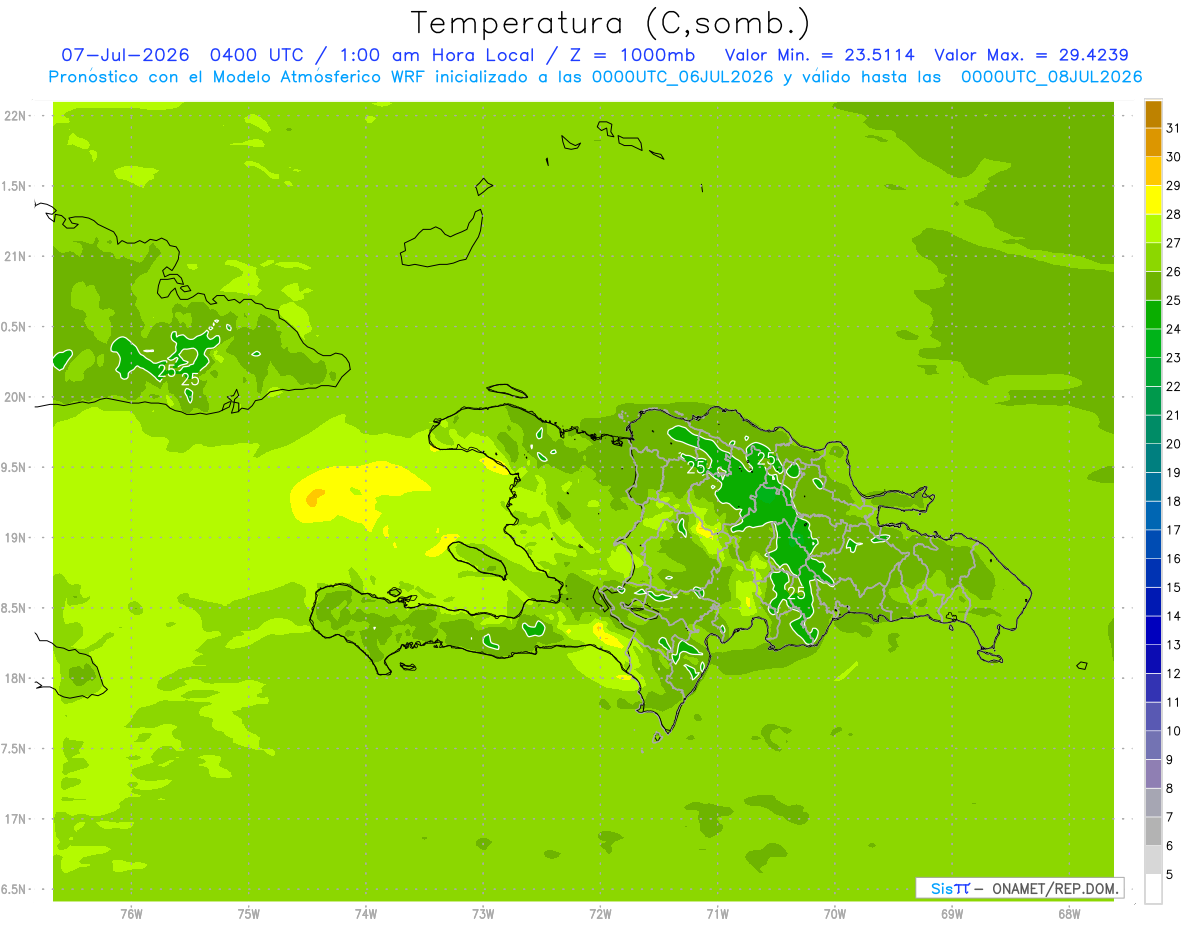
Task: Click the top legend band above 31
Action: click(1153, 115)
